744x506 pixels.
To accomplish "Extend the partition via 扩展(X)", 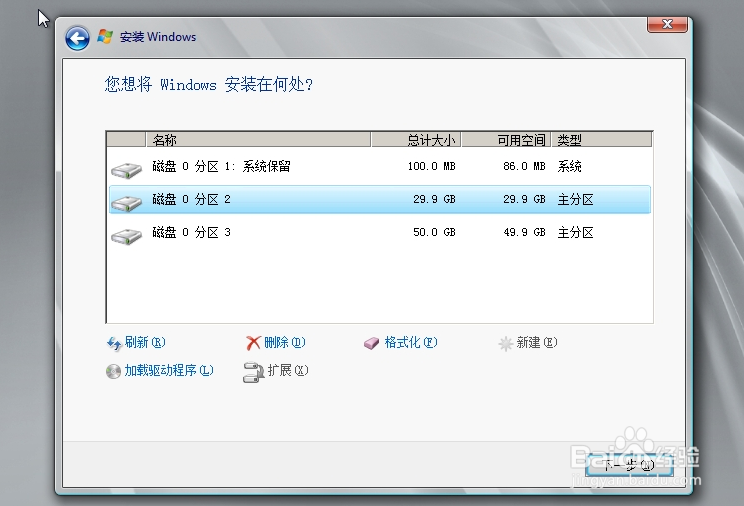I will [x=288, y=370].
